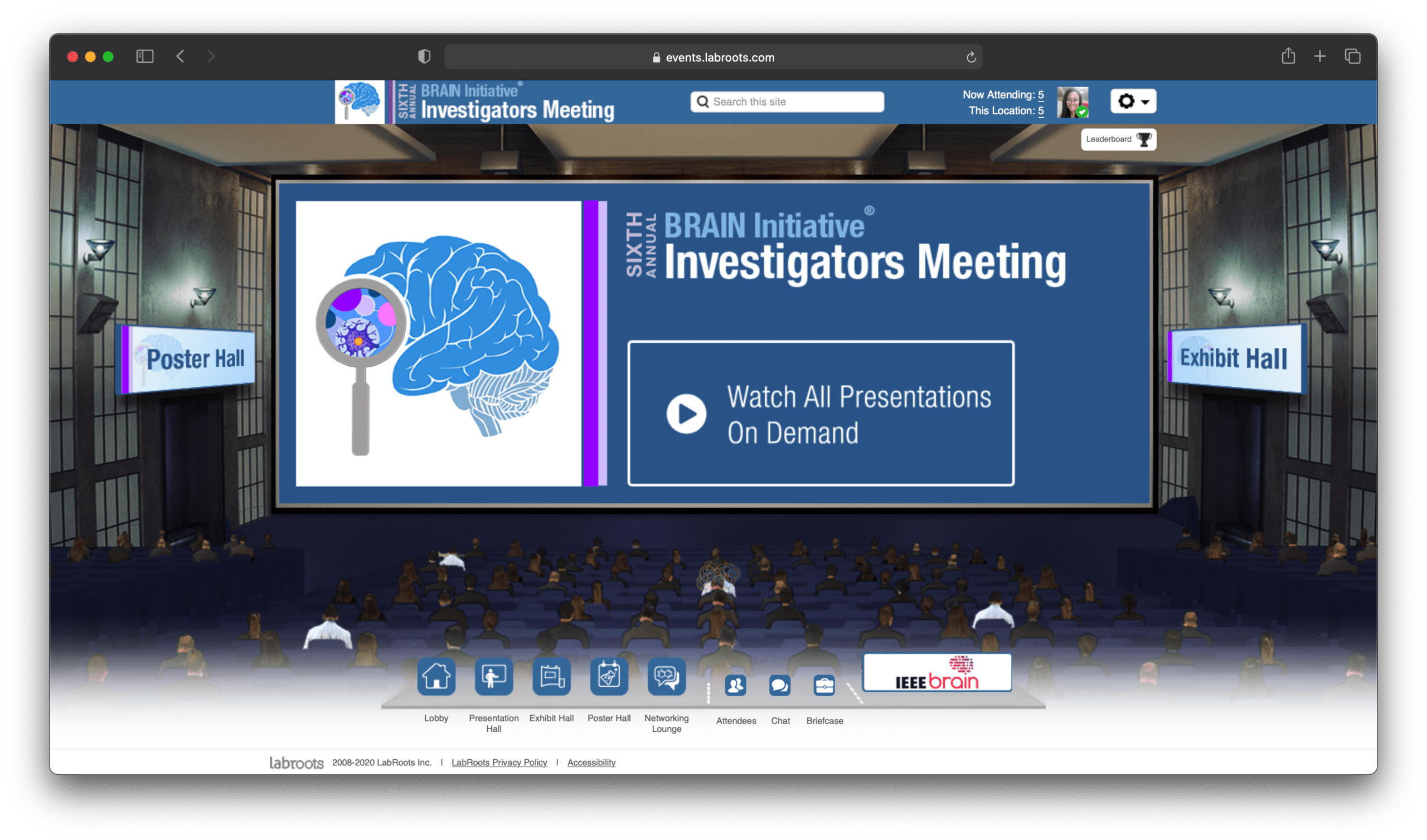Open Now Attending count link
Image resolution: width=1427 pixels, height=840 pixels.
pos(1040,95)
